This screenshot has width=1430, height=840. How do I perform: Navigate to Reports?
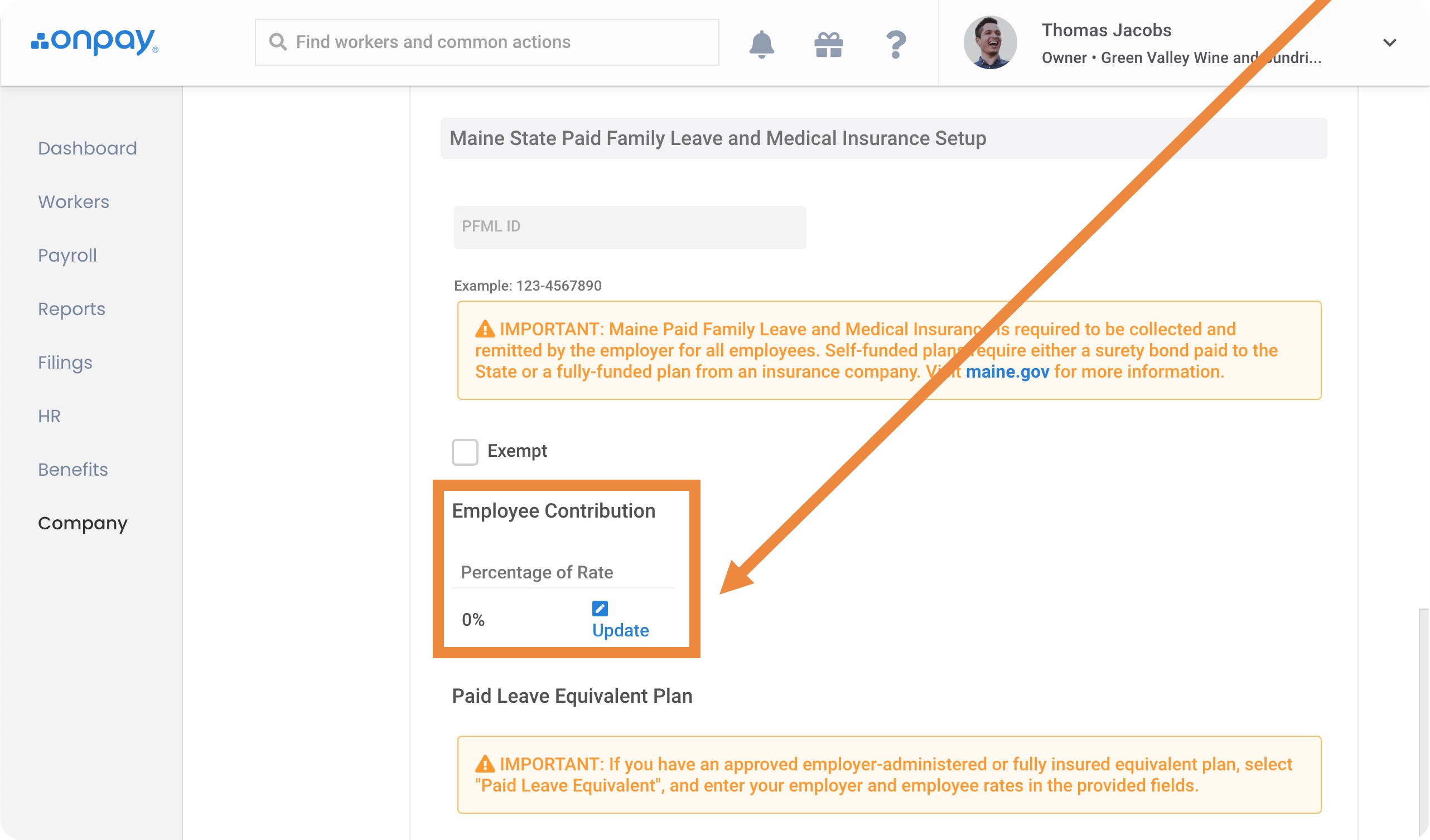(x=71, y=309)
